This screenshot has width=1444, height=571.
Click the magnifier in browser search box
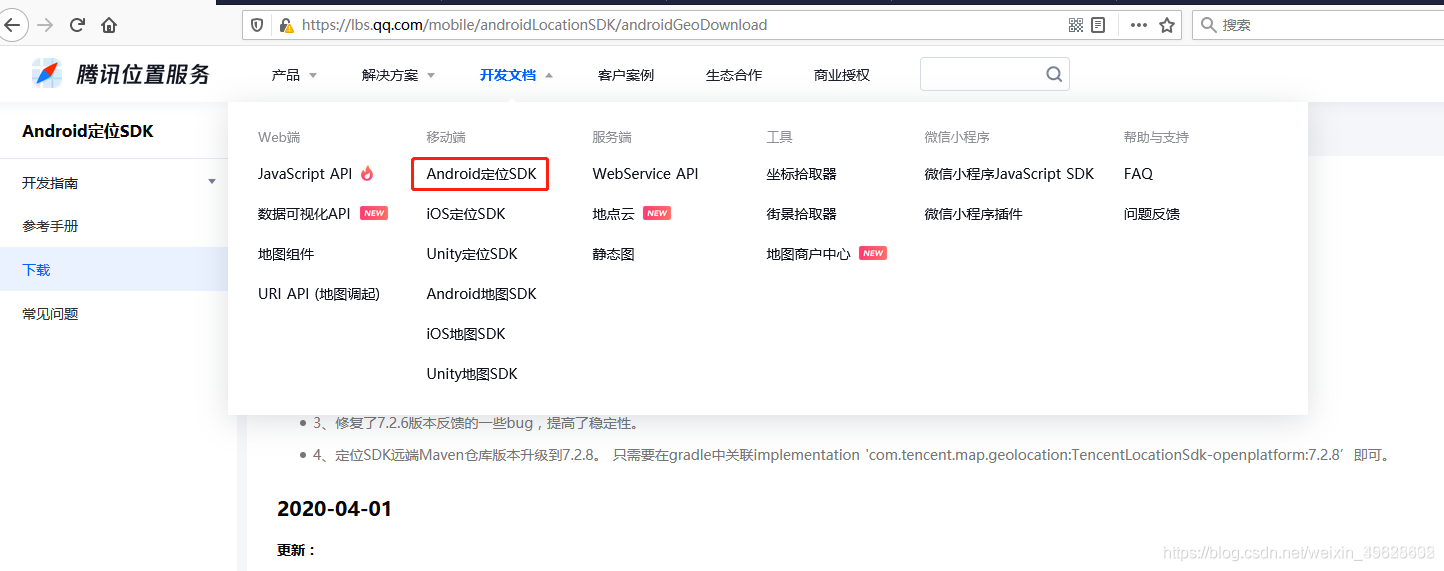tap(1209, 25)
